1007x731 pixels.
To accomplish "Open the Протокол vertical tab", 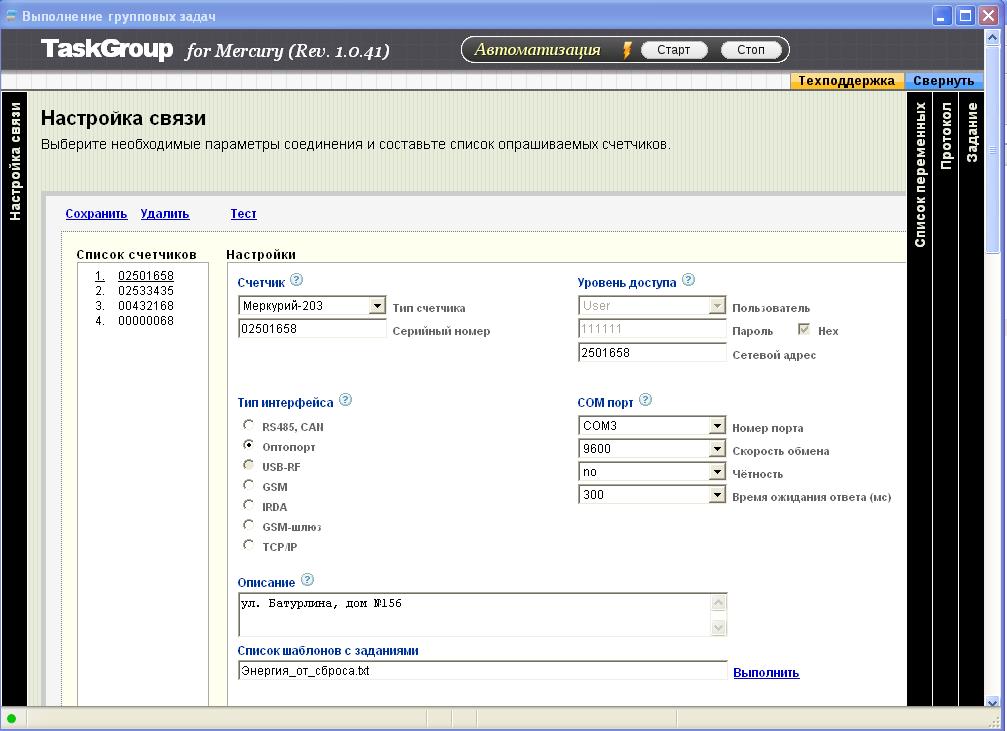I will (x=945, y=398).
